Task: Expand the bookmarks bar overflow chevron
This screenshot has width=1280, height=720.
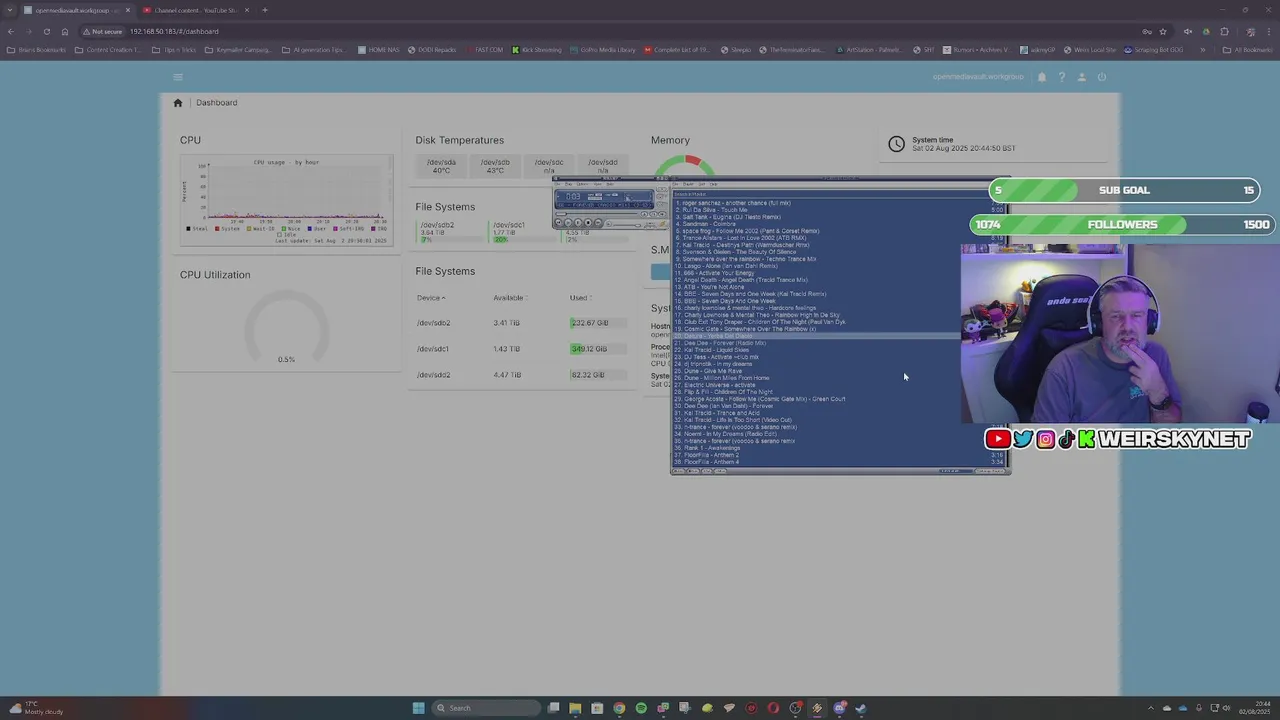Action: pyautogui.click(x=1203, y=50)
